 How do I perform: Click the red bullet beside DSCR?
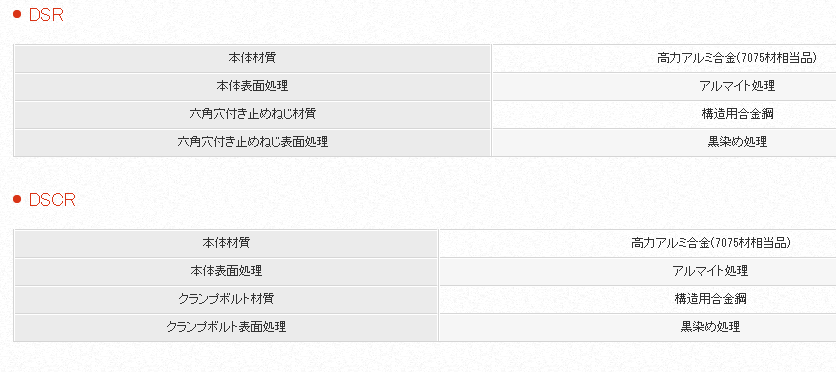(17, 199)
